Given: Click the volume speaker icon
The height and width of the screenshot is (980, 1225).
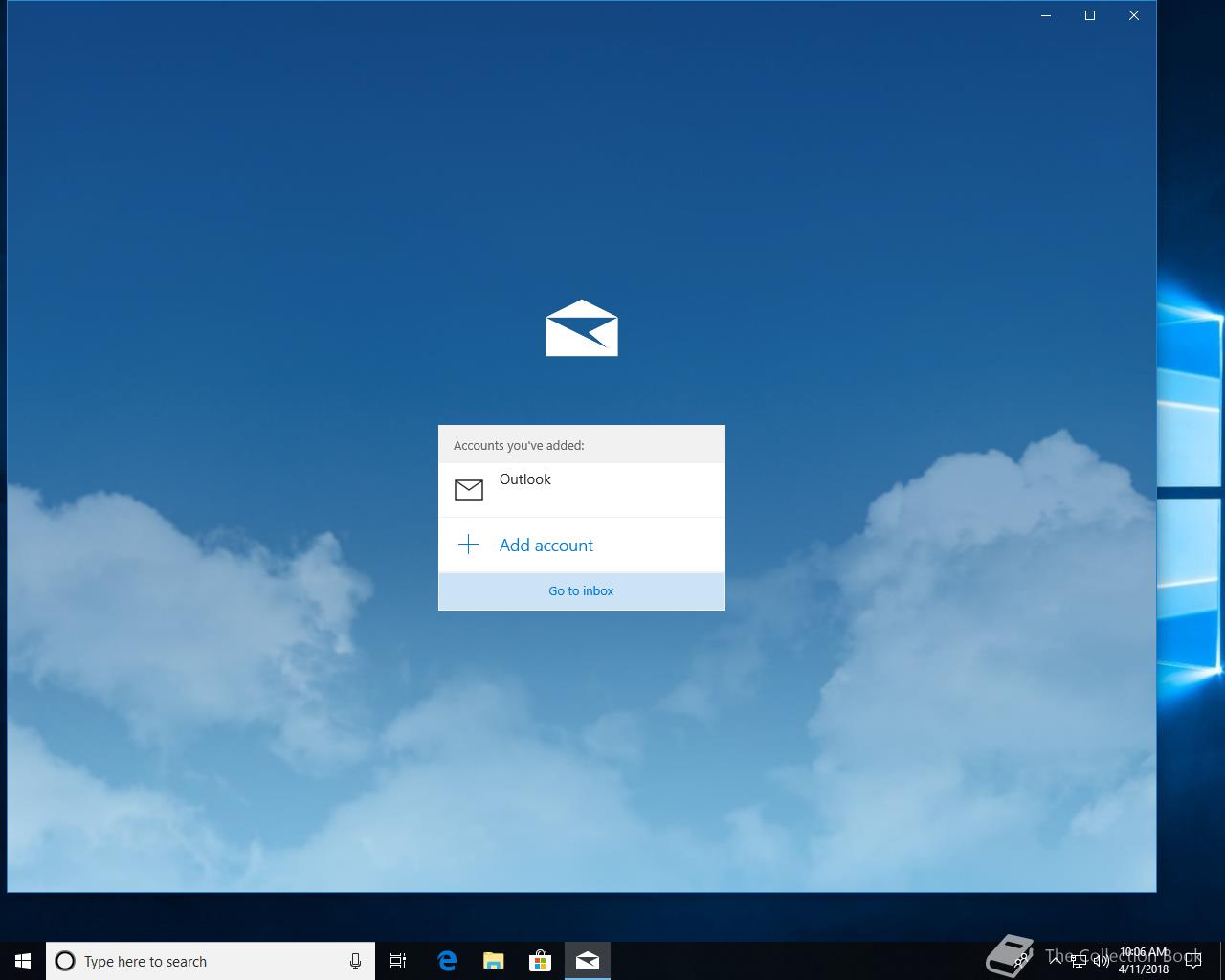Looking at the screenshot, I should click(1101, 961).
